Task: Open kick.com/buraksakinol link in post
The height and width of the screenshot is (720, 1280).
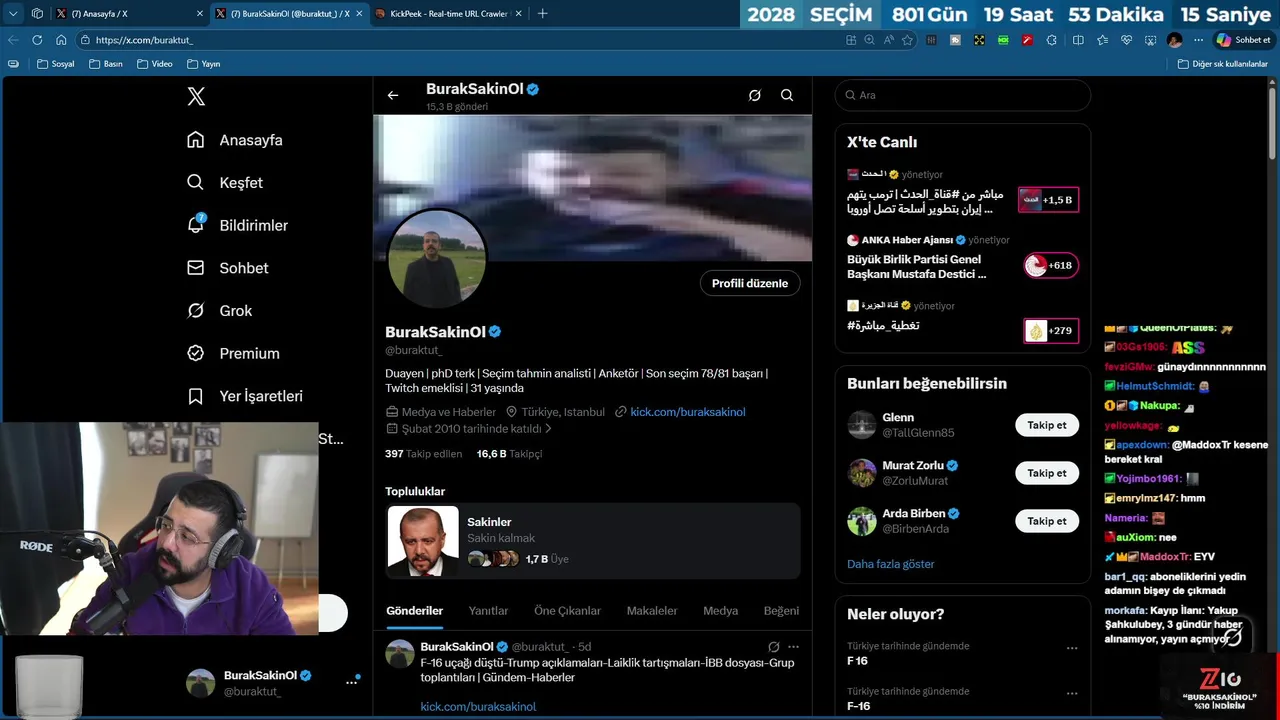Action: [478, 707]
